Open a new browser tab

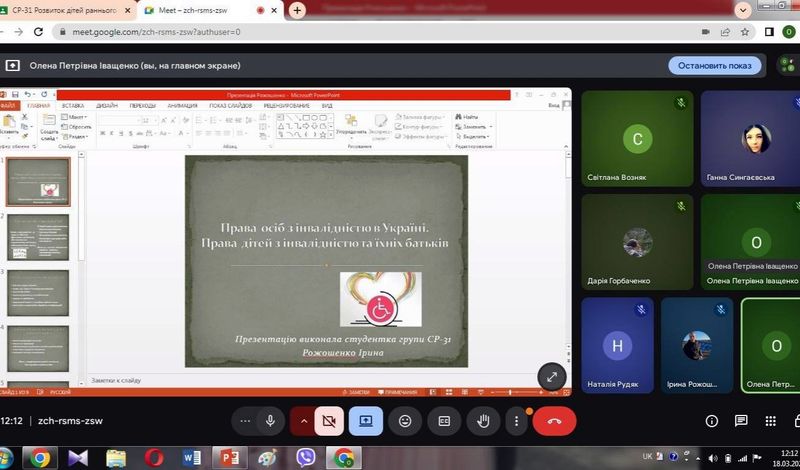(x=297, y=10)
